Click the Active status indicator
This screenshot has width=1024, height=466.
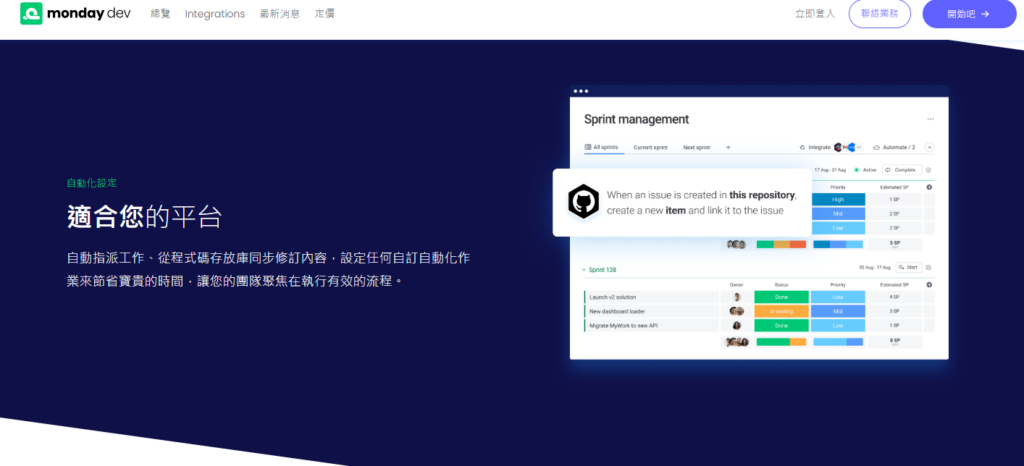click(865, 170)
